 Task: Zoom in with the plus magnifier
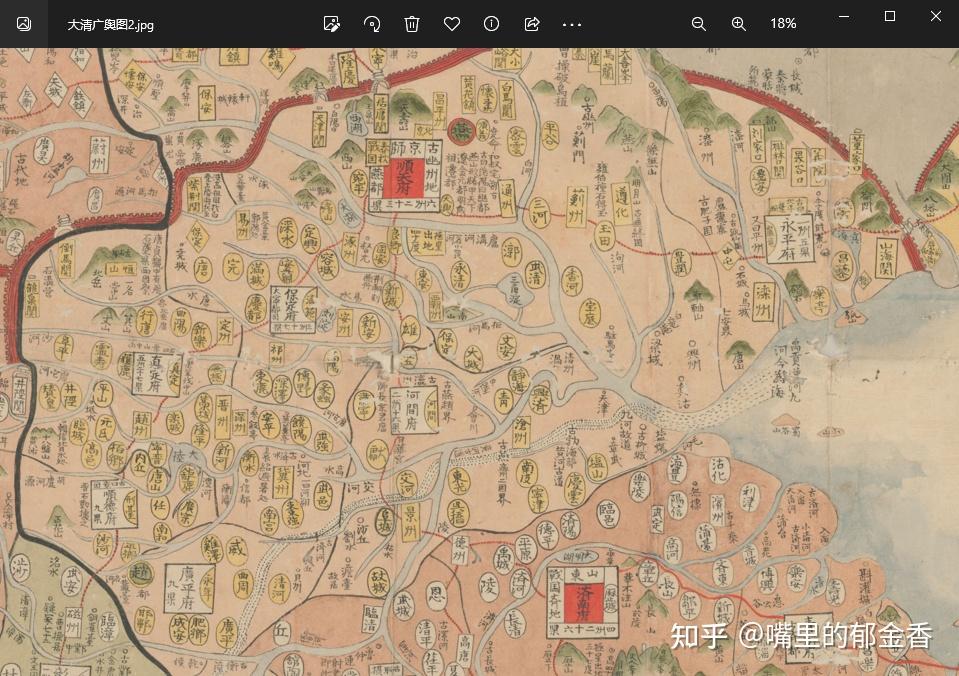(739, 24)
